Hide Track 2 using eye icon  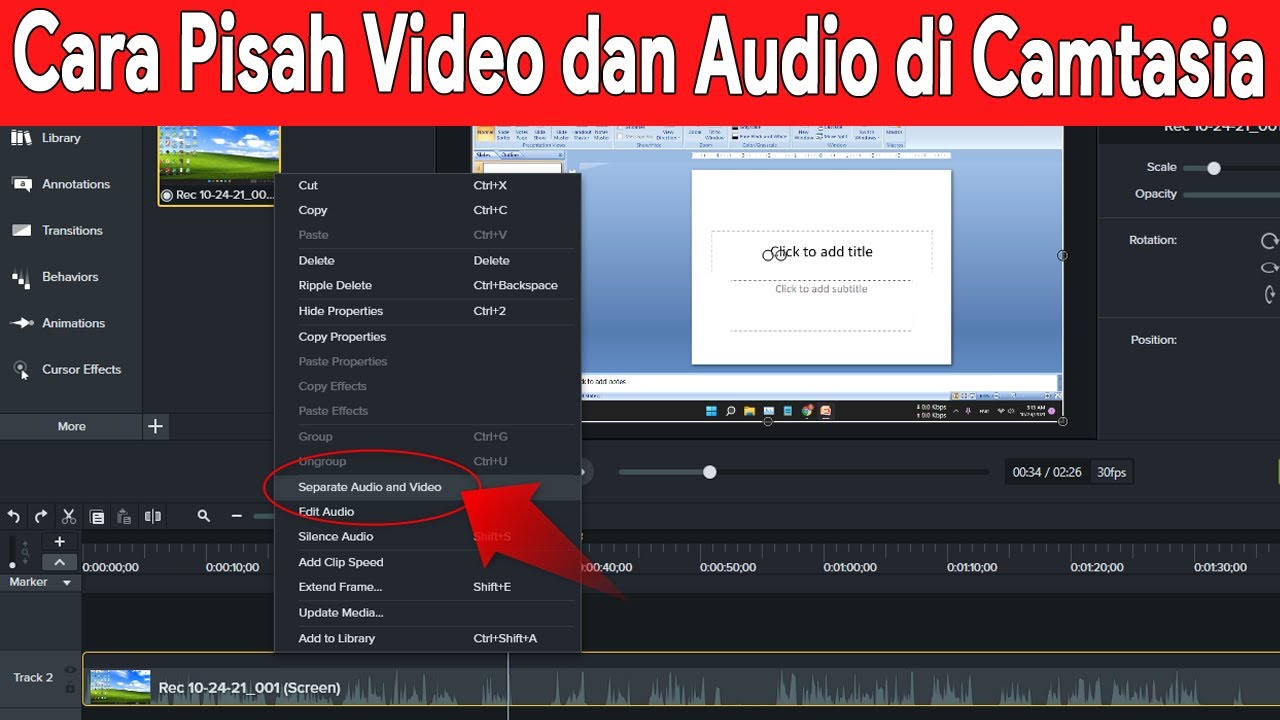pos(70,669)
